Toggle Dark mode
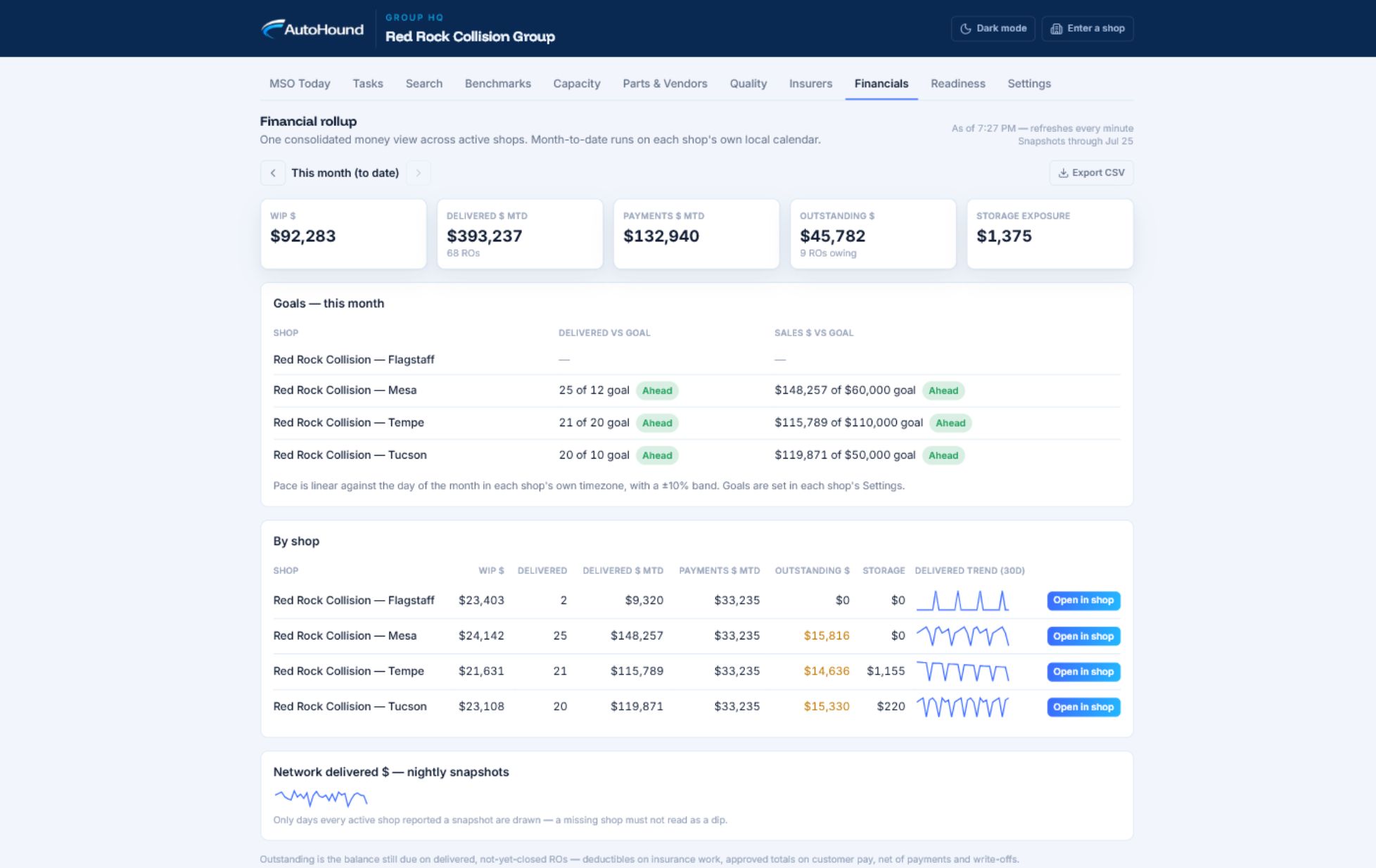The width and height of the screenshot is (1376, 868). click(x=993, y=29)
